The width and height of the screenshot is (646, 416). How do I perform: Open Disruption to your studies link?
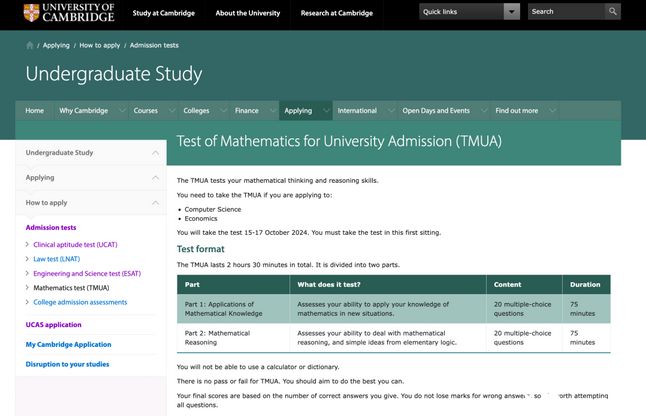pyautogui.click(x=67, y=364)
